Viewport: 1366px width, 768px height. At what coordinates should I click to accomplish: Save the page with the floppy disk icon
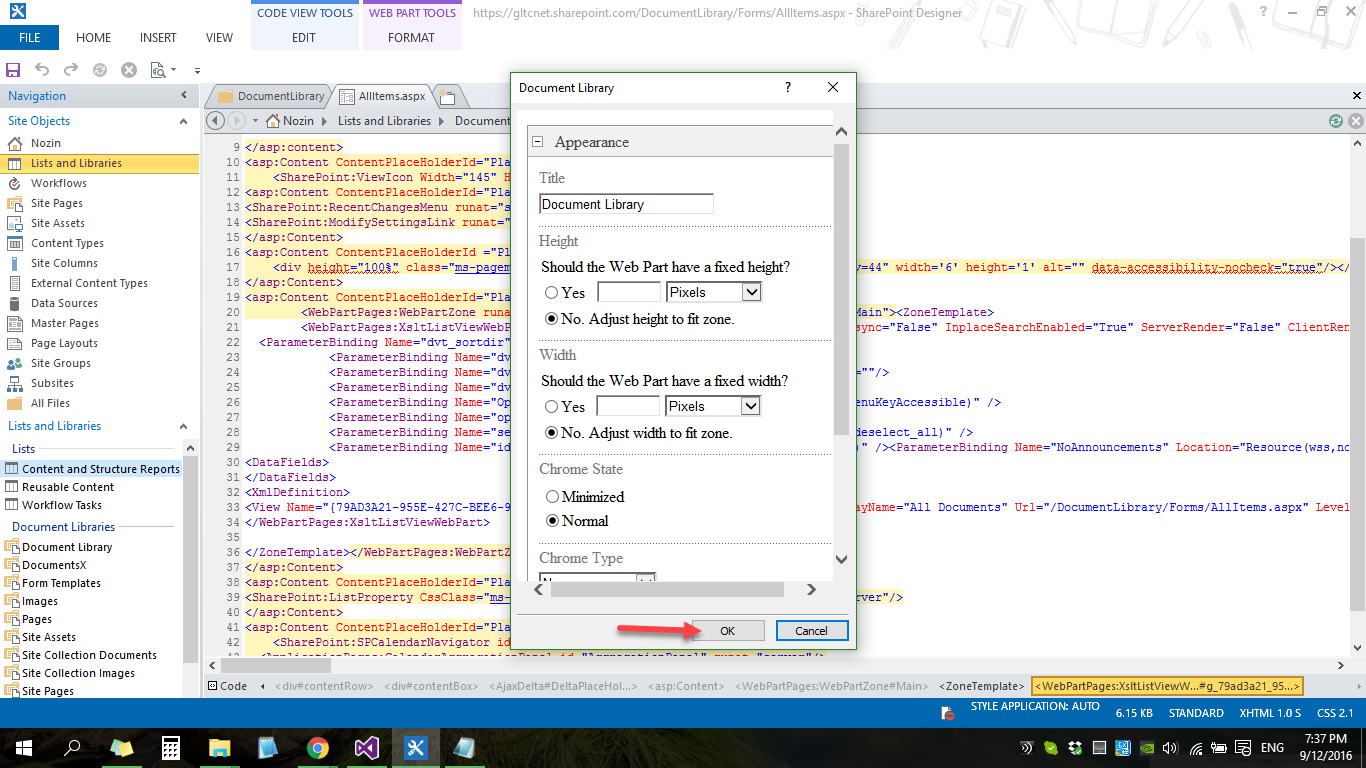pyautogui.click(x=13, y=70)
